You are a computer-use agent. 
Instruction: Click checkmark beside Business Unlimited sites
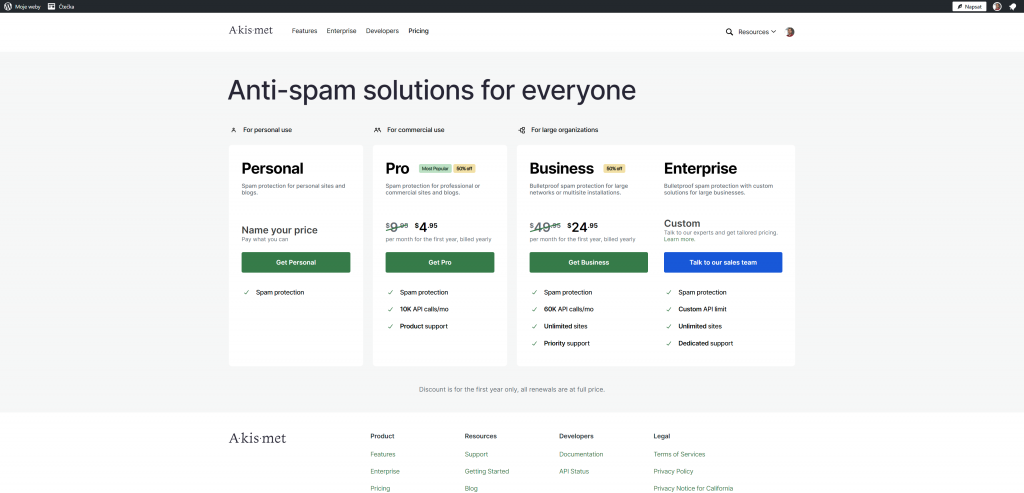534,326
